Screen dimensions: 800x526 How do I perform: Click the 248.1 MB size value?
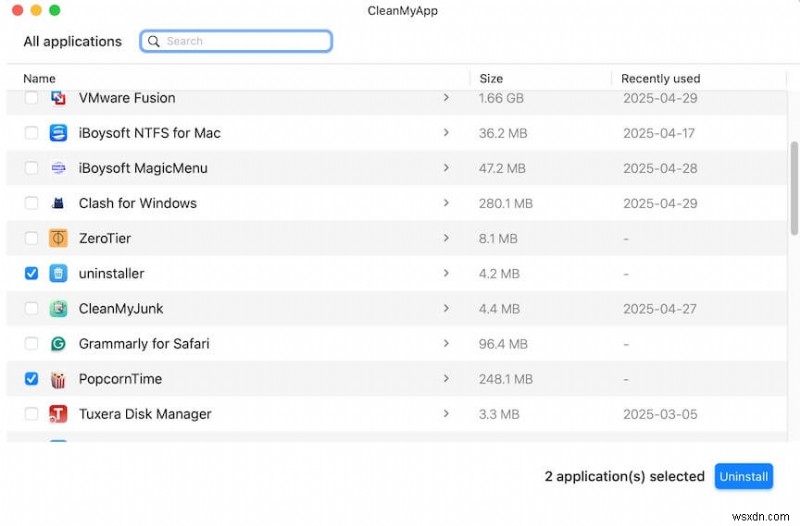tap(506, 379)
